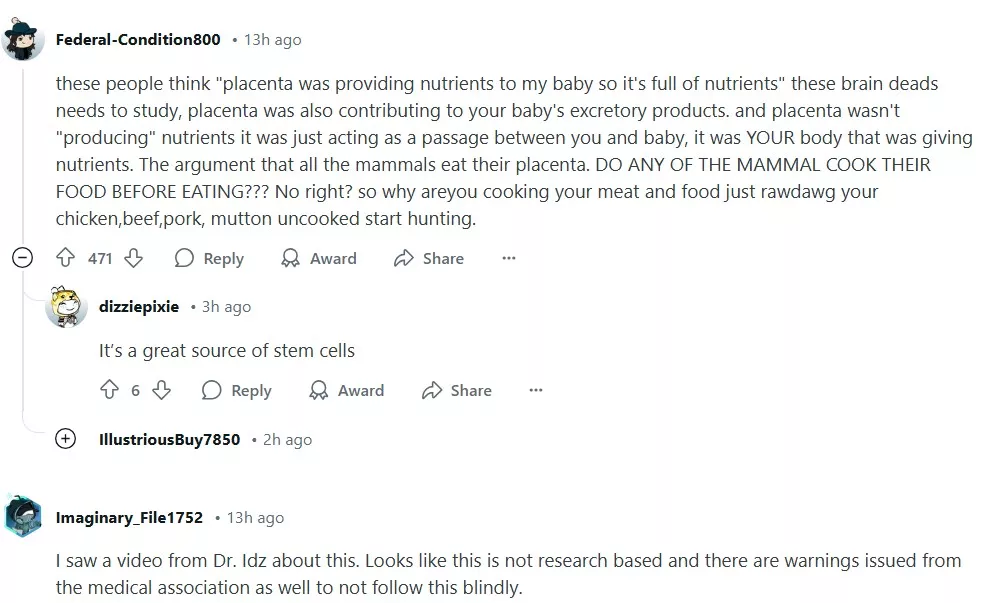Viewport: 984px width, 603px height.
Task: Visit IllustriousBuy7850's profile link
Action: (169, 439)
